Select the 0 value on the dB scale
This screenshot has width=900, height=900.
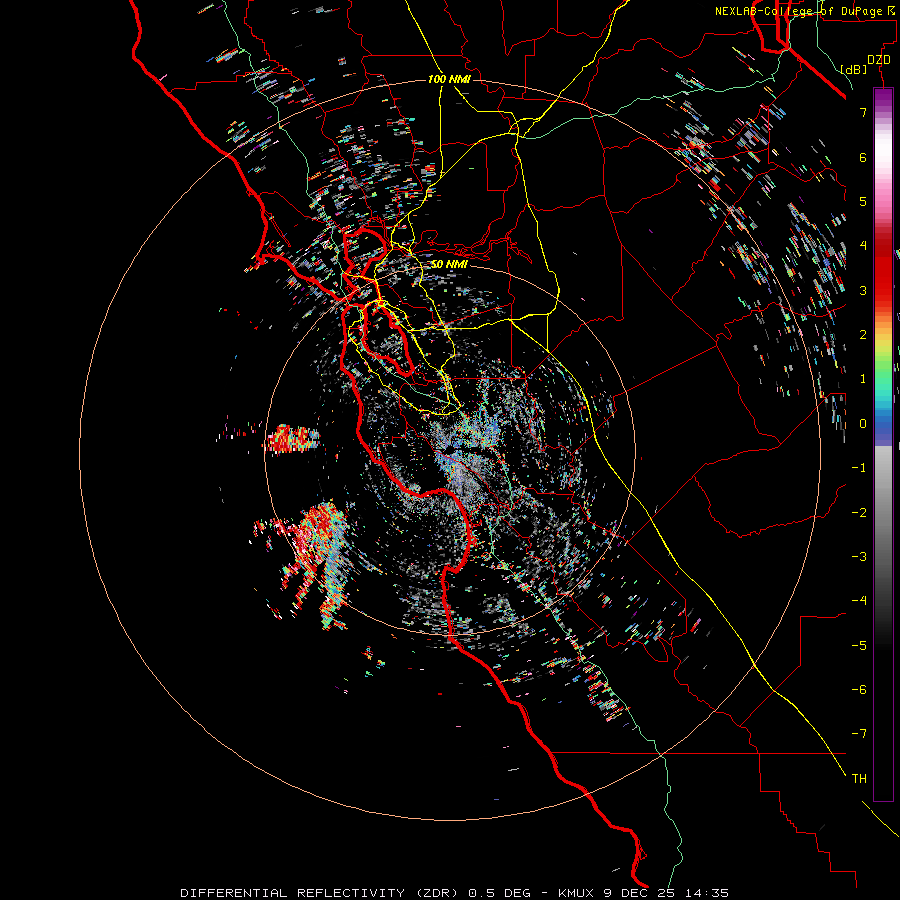[x=863, y=423]
